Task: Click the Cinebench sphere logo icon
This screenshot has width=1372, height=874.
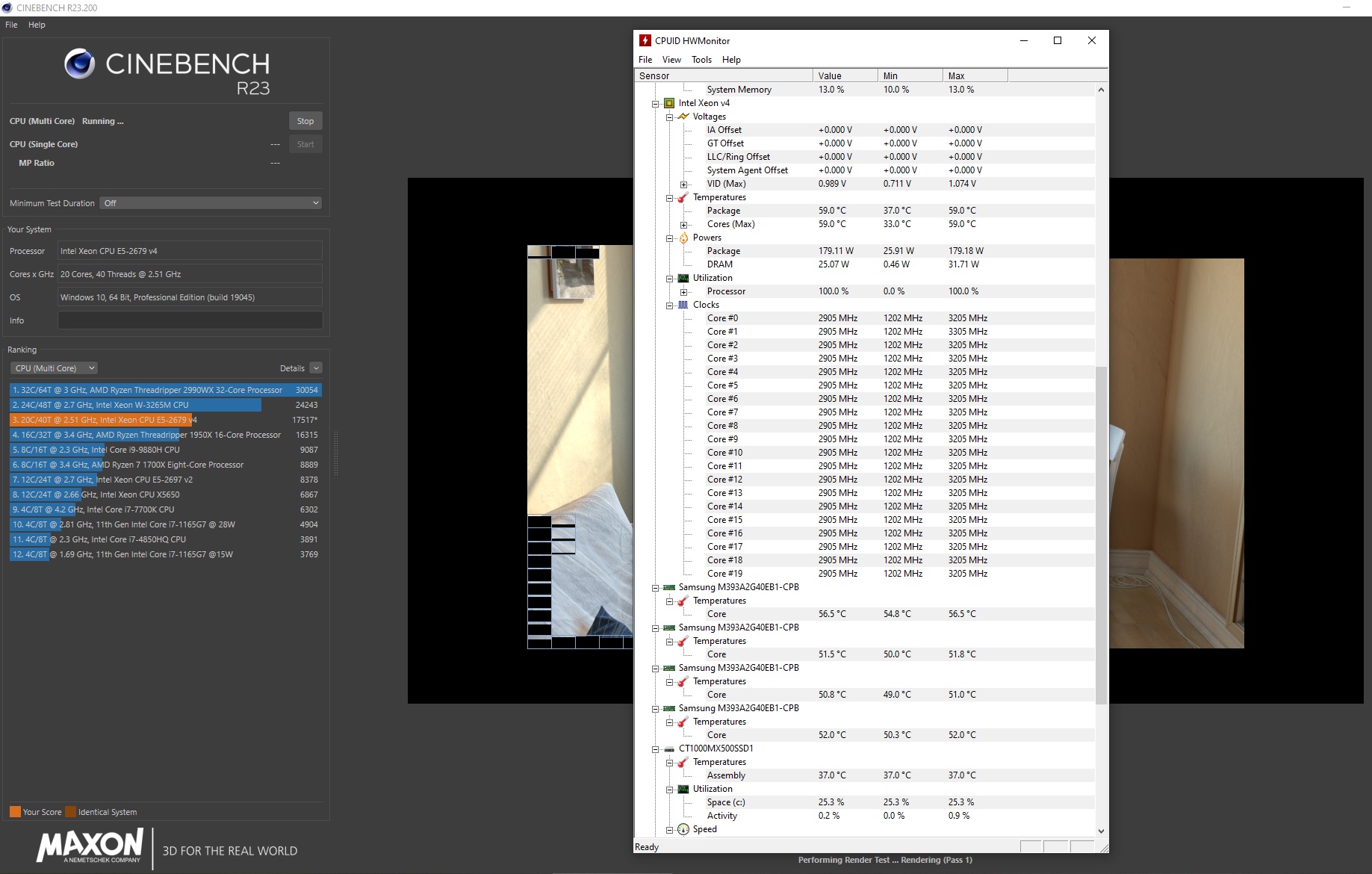Action: pos(80,64)
